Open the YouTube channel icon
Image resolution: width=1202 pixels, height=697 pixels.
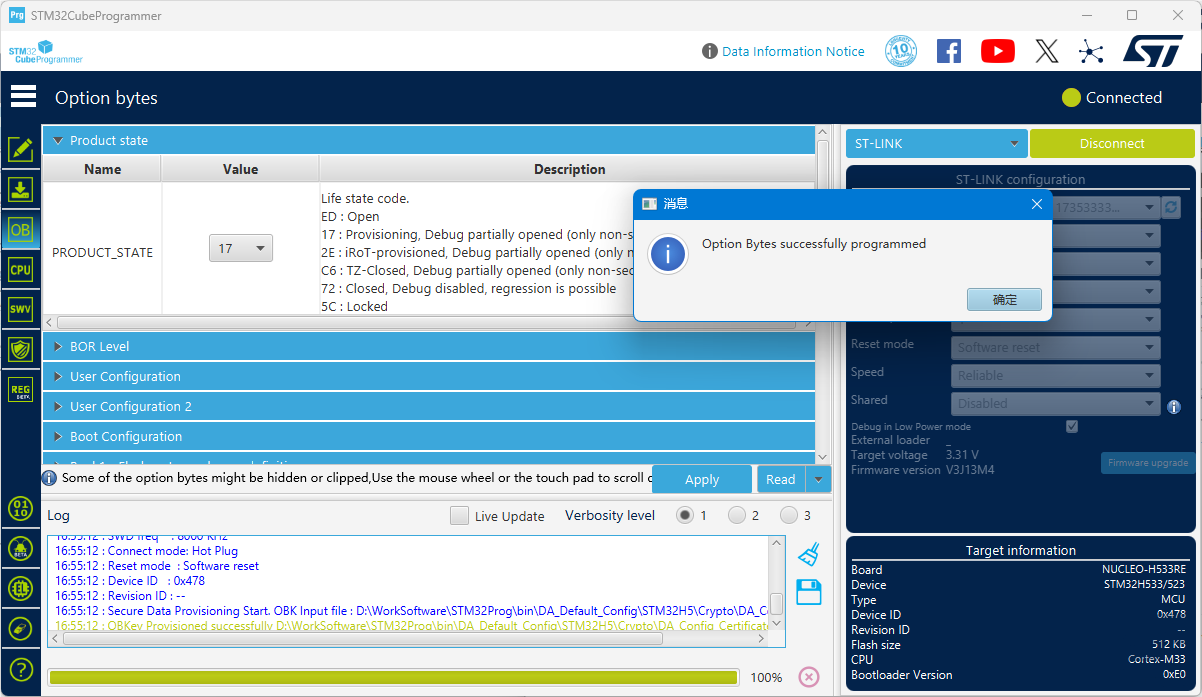click(x=998, y=51)
